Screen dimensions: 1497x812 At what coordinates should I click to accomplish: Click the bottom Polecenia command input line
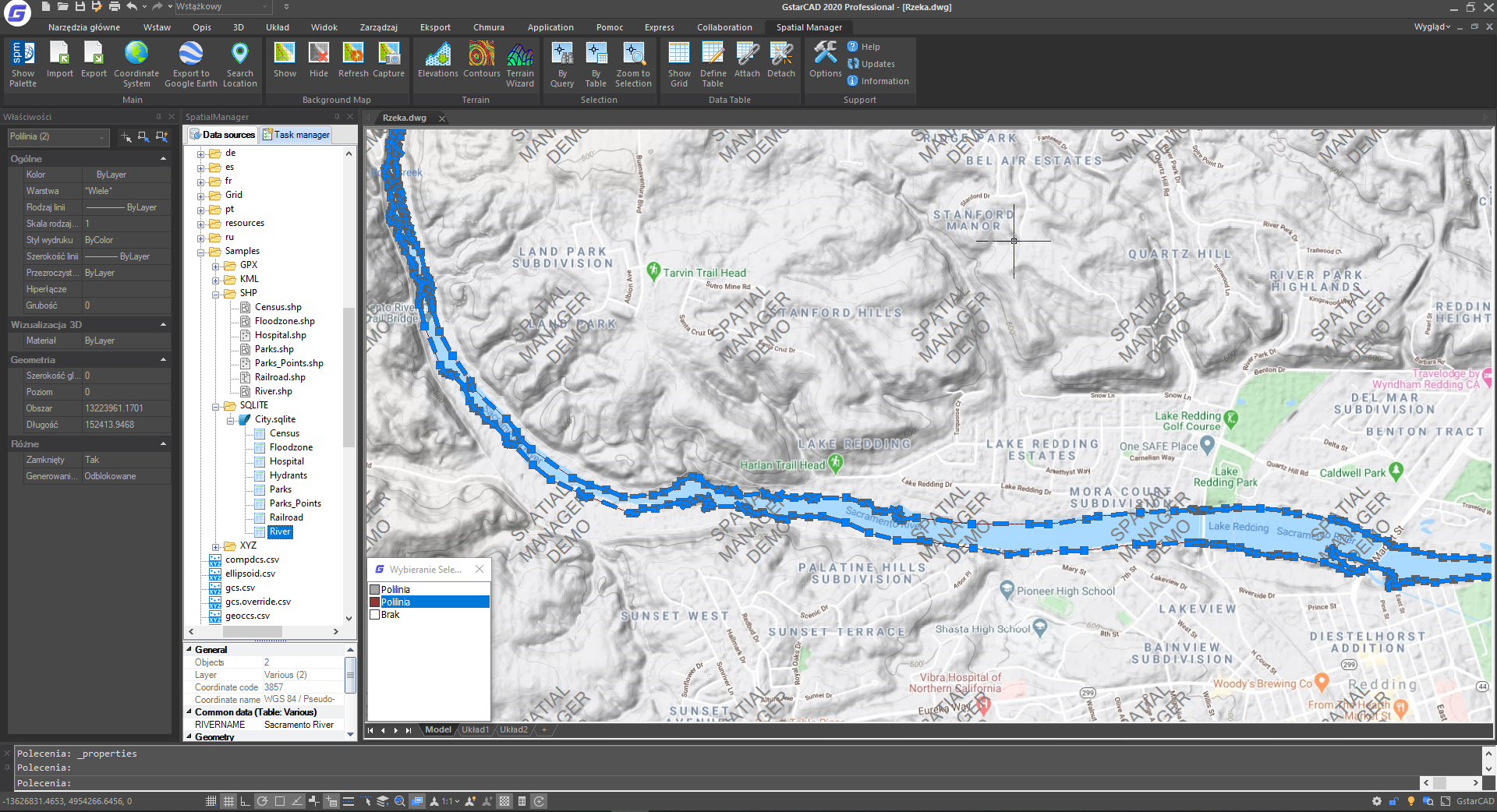click(x=716, y=783)
